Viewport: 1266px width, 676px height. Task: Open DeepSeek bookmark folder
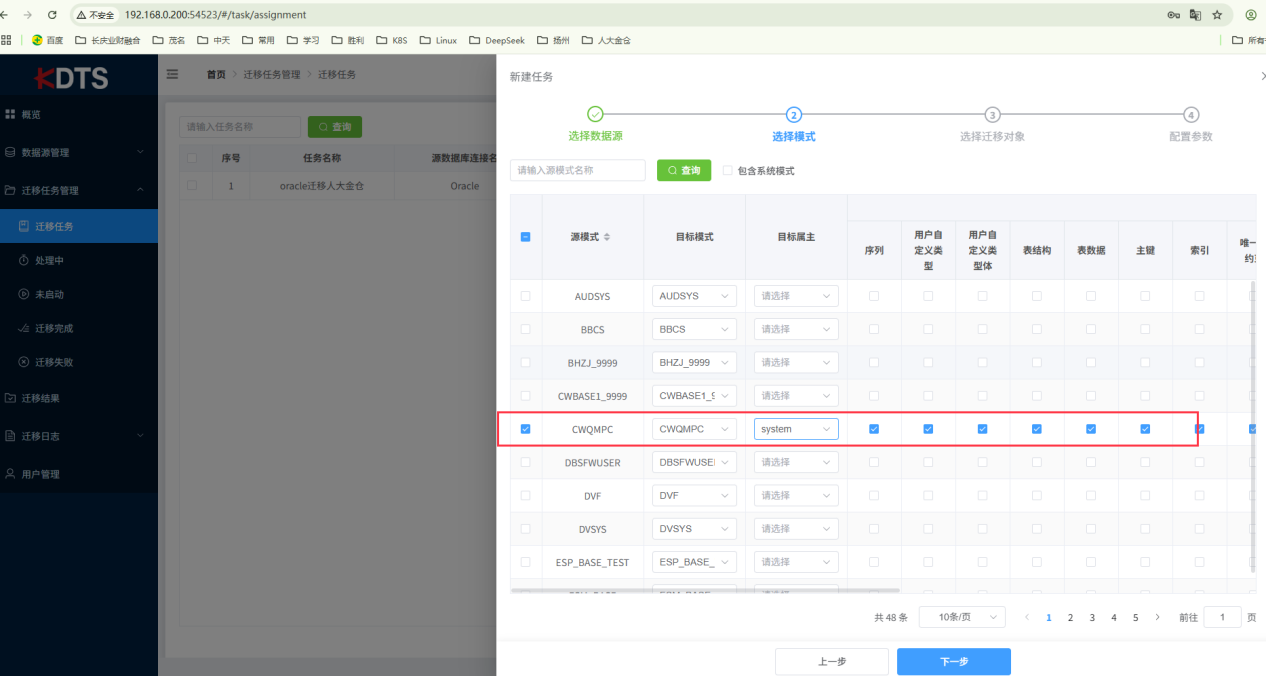[496, 41]
